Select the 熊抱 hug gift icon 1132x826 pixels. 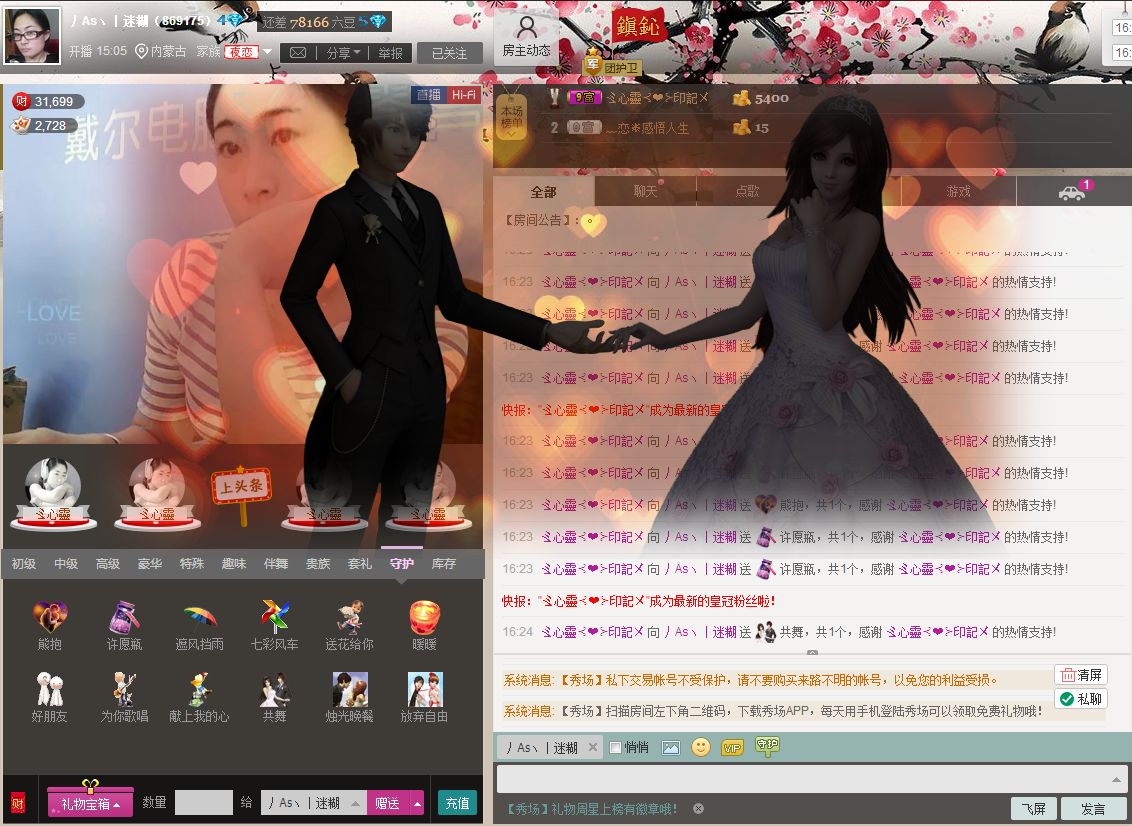coord(50,618)
